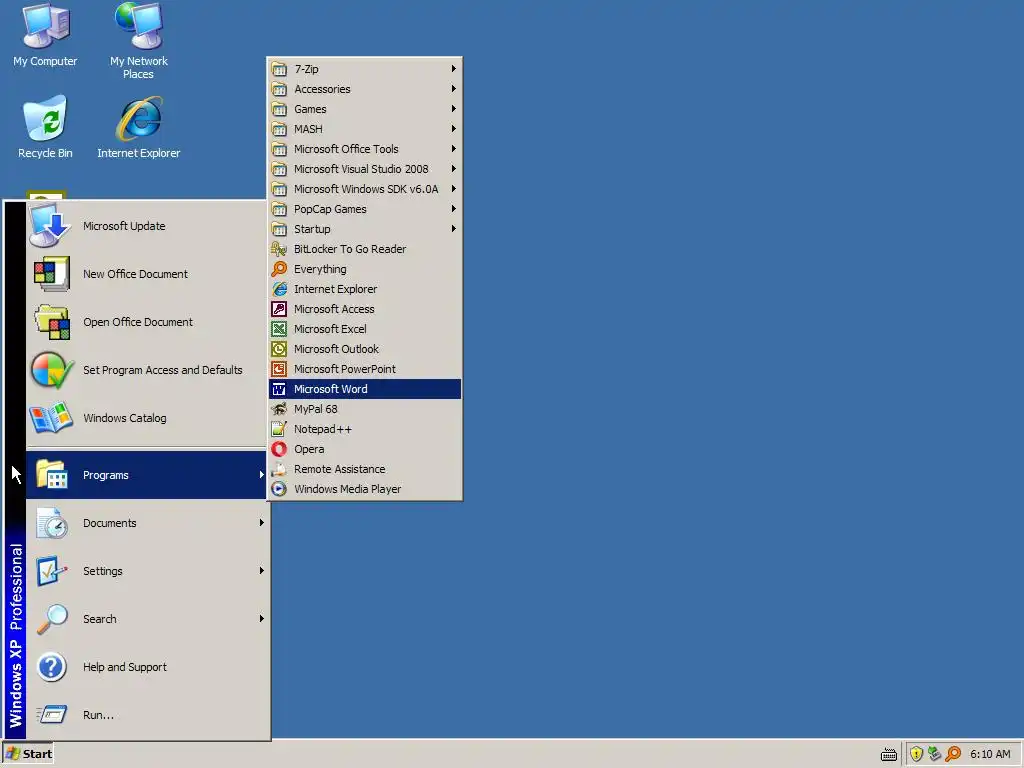Expand the Accessories submenu arrow
The height and width of the screenshot is (768, 1024).
453,89
